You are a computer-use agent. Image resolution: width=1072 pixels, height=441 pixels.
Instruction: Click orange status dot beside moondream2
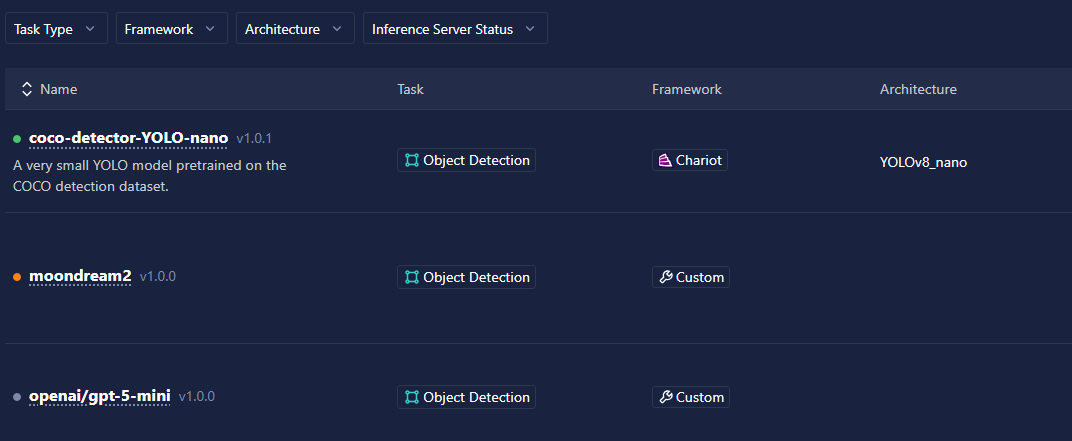[17, 277]
